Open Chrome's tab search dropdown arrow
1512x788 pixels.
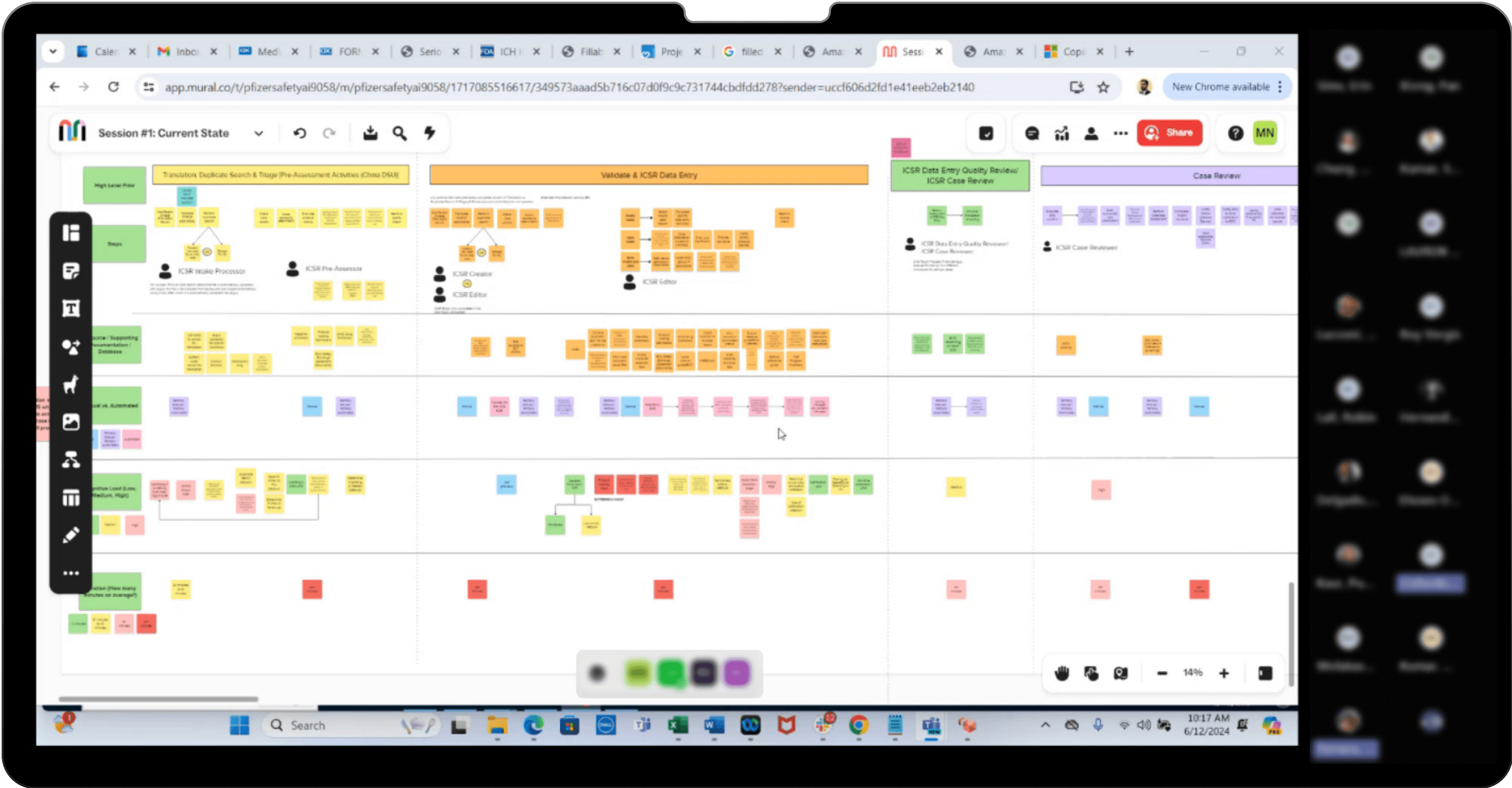click(x=53, y=52)
